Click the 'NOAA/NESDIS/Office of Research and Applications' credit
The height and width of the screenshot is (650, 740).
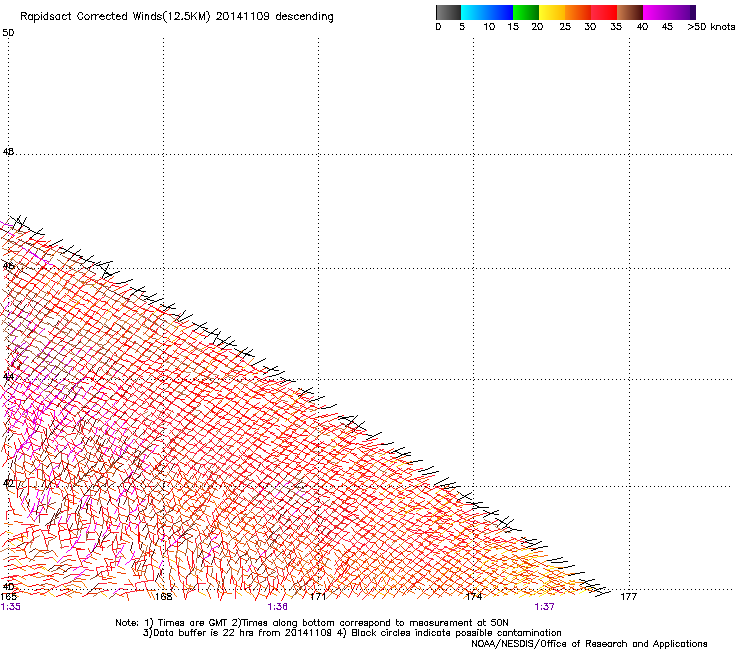[x=589, y=644]
